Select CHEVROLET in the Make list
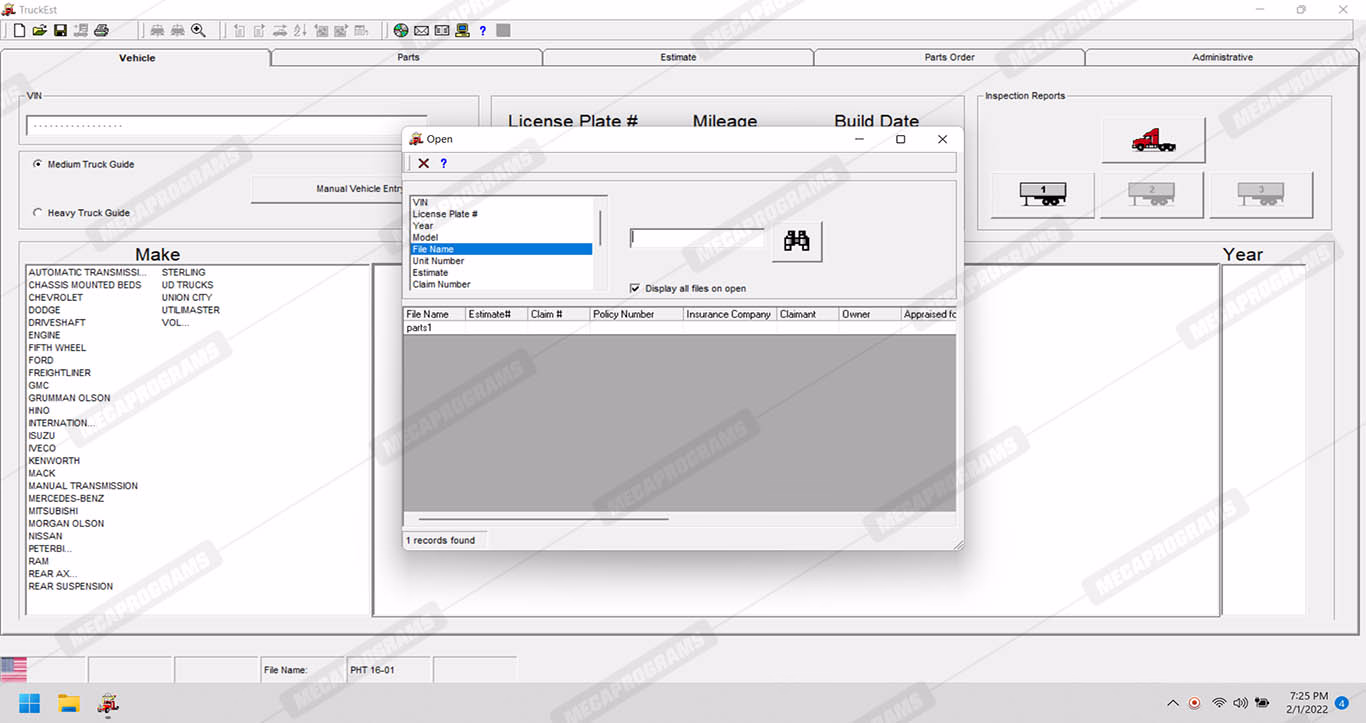1366x723 pixels. click(56, 298)
